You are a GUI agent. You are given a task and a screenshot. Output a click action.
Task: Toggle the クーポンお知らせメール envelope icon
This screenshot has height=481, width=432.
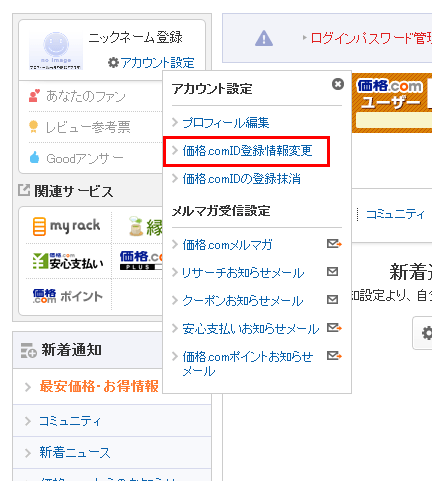[x=332, y=299]
